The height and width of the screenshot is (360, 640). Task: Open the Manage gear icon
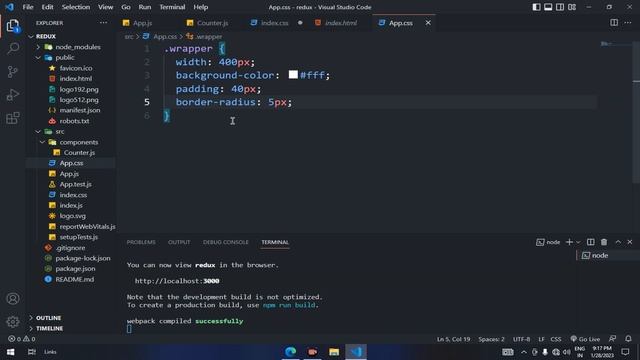click(x=13, y=322)
